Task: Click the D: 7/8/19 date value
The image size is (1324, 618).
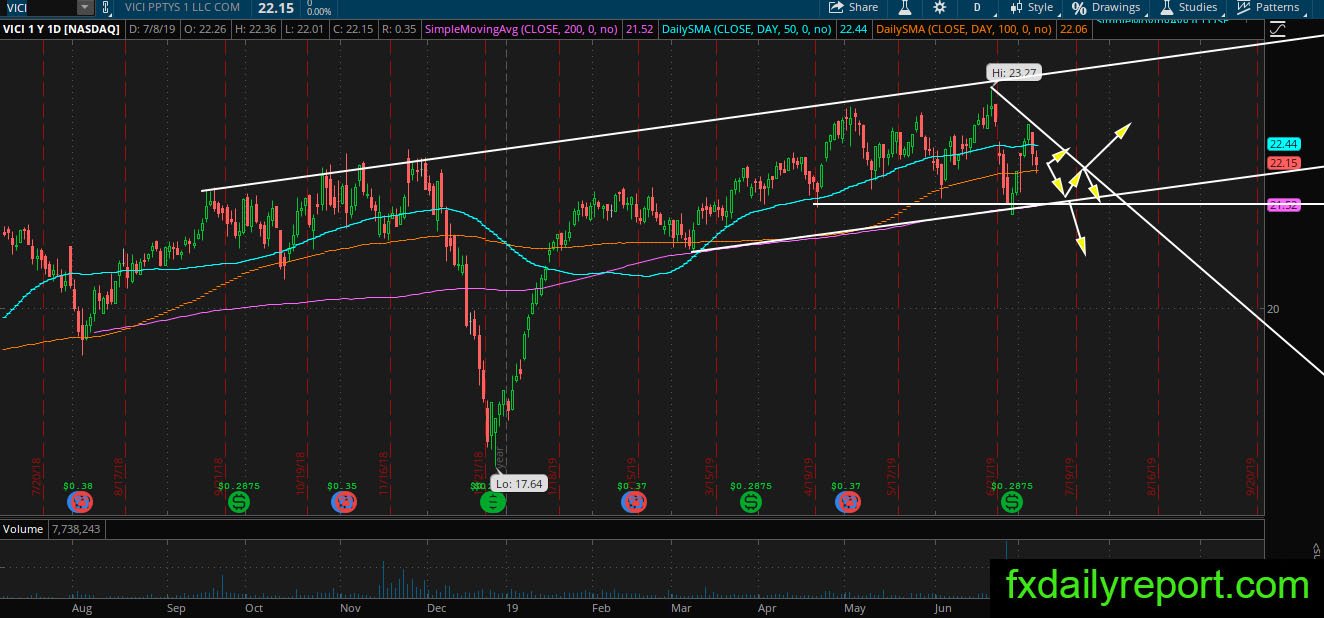Action: tap(152, 30)
